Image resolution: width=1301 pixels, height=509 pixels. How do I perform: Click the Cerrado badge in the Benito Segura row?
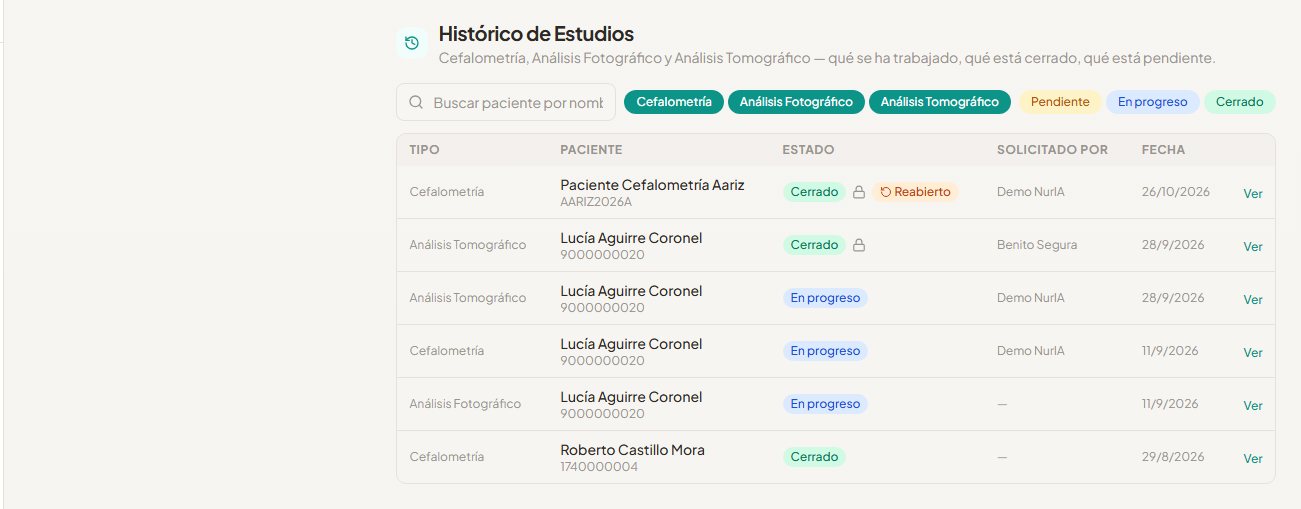[814, 245]
